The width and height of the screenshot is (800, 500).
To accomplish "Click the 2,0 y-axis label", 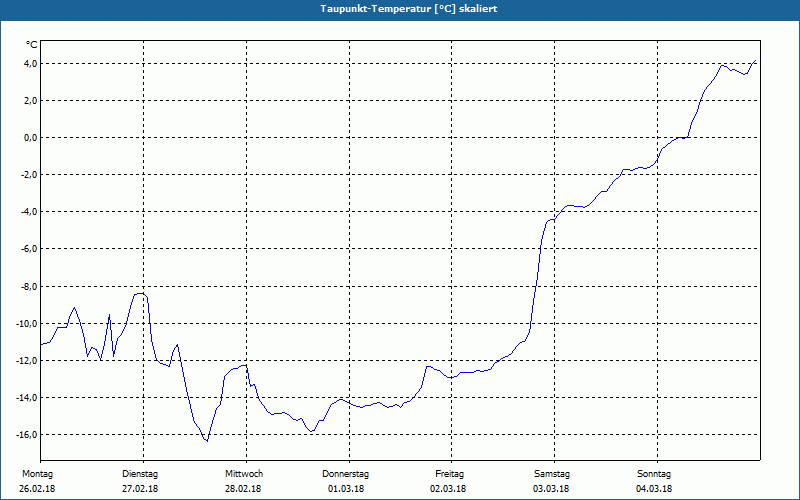I will click(30, 101).
